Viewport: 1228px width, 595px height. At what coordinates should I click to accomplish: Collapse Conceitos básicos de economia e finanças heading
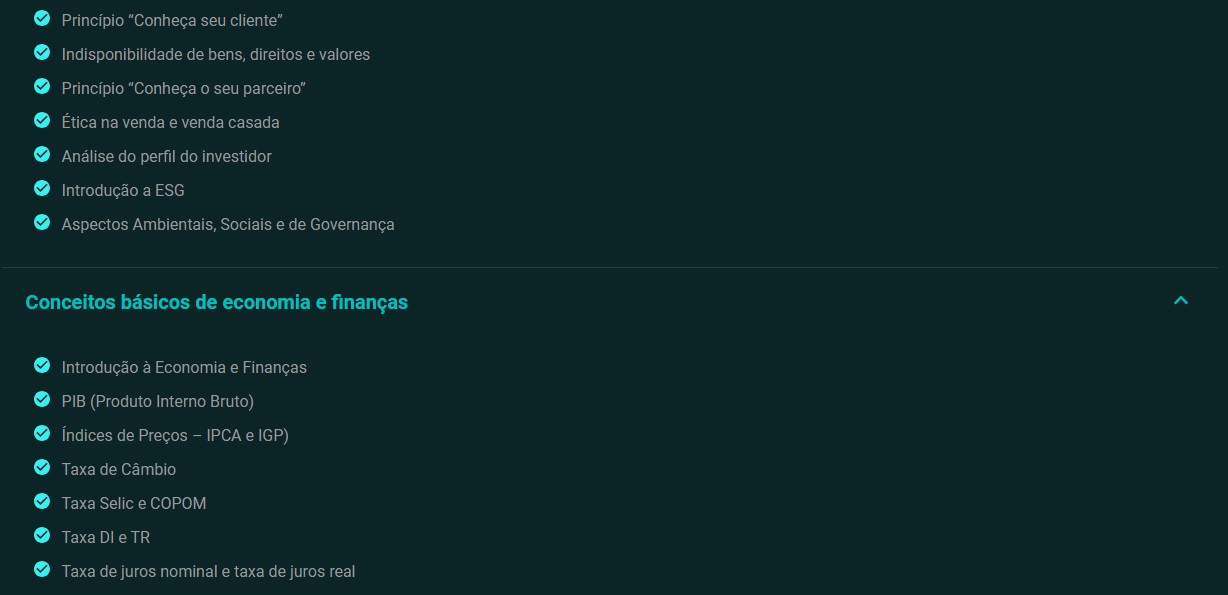[216, 302]
